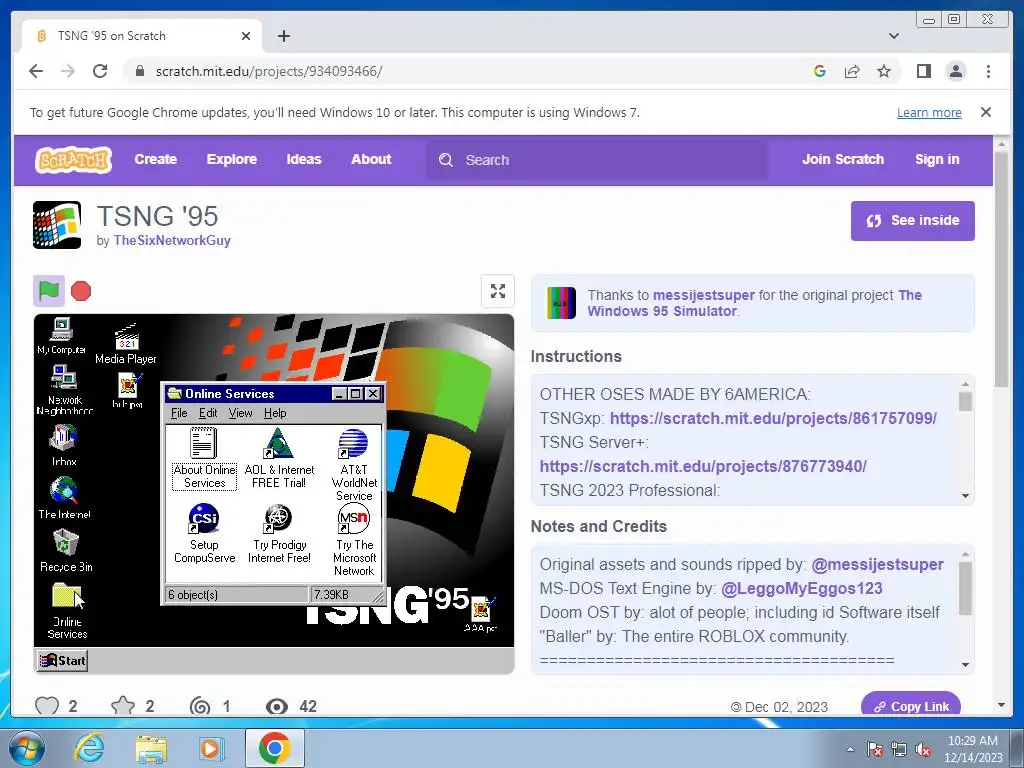1024x768 pixels.
Task: Open the Help menu in Online Services
Action: point(275,413)
